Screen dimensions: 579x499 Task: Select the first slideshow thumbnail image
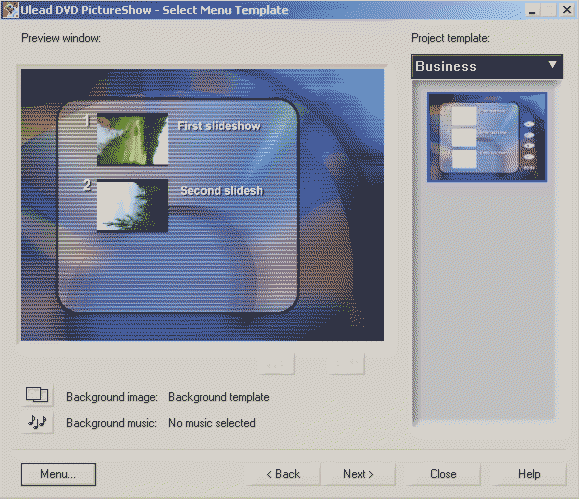[x=132, y=139]
